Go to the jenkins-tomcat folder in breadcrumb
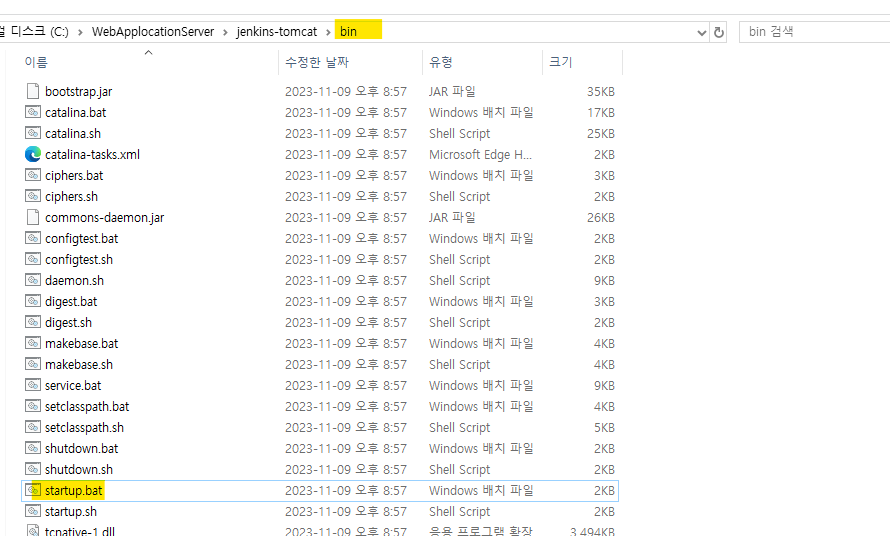 (276, 32)
